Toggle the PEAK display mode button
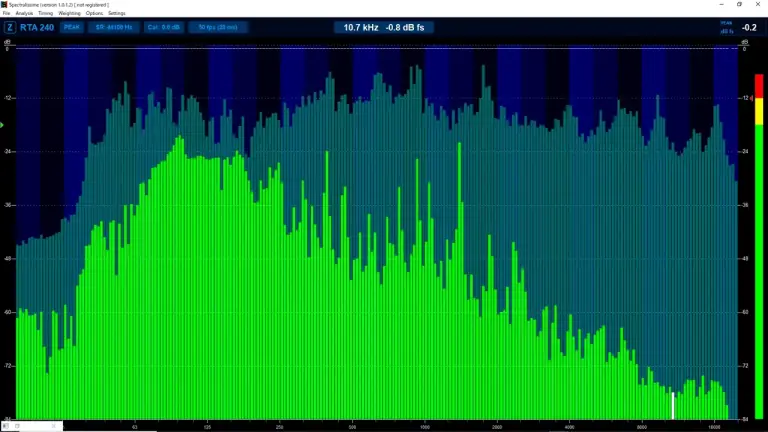This screenshot has height=432, width=768. [x=72, y=27]
